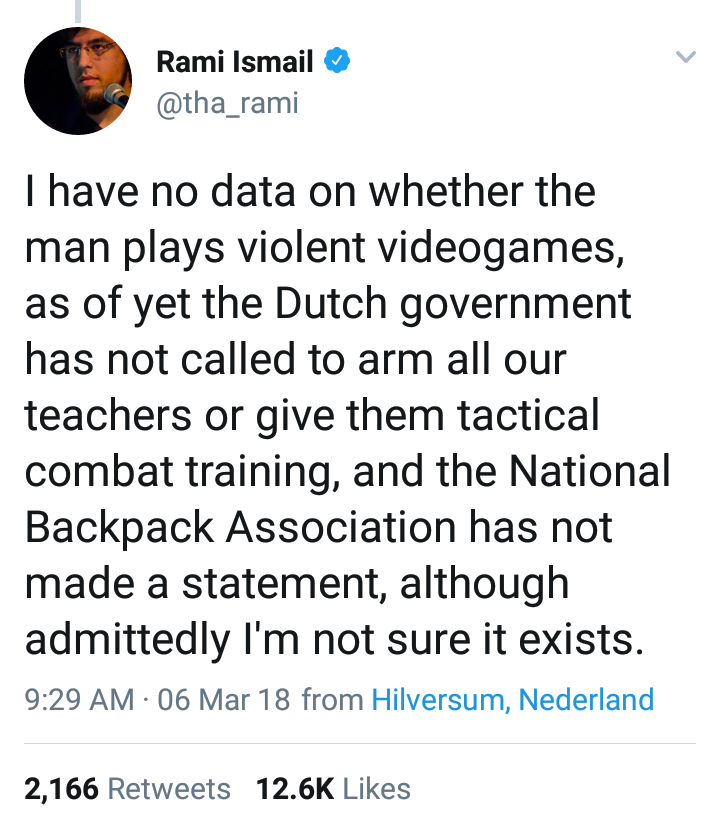Image resolution: width=720 pixels, height=830 pixels.
Task: Click the thread connector line above avatar
Action: coord(78,10)
